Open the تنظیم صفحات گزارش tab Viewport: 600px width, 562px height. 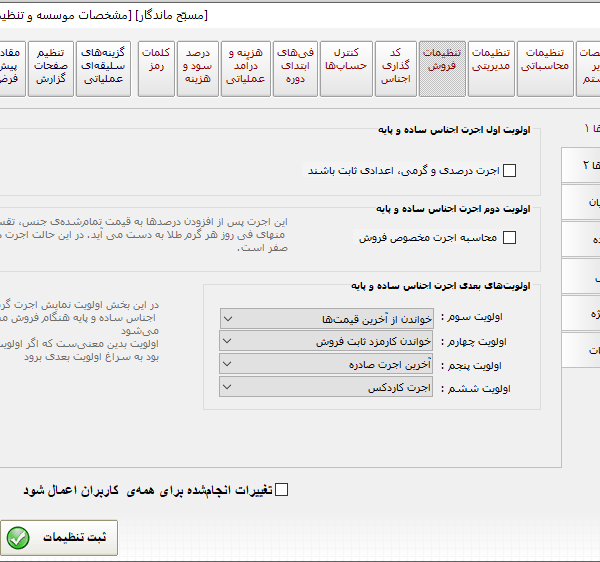(x=52, y=68)
